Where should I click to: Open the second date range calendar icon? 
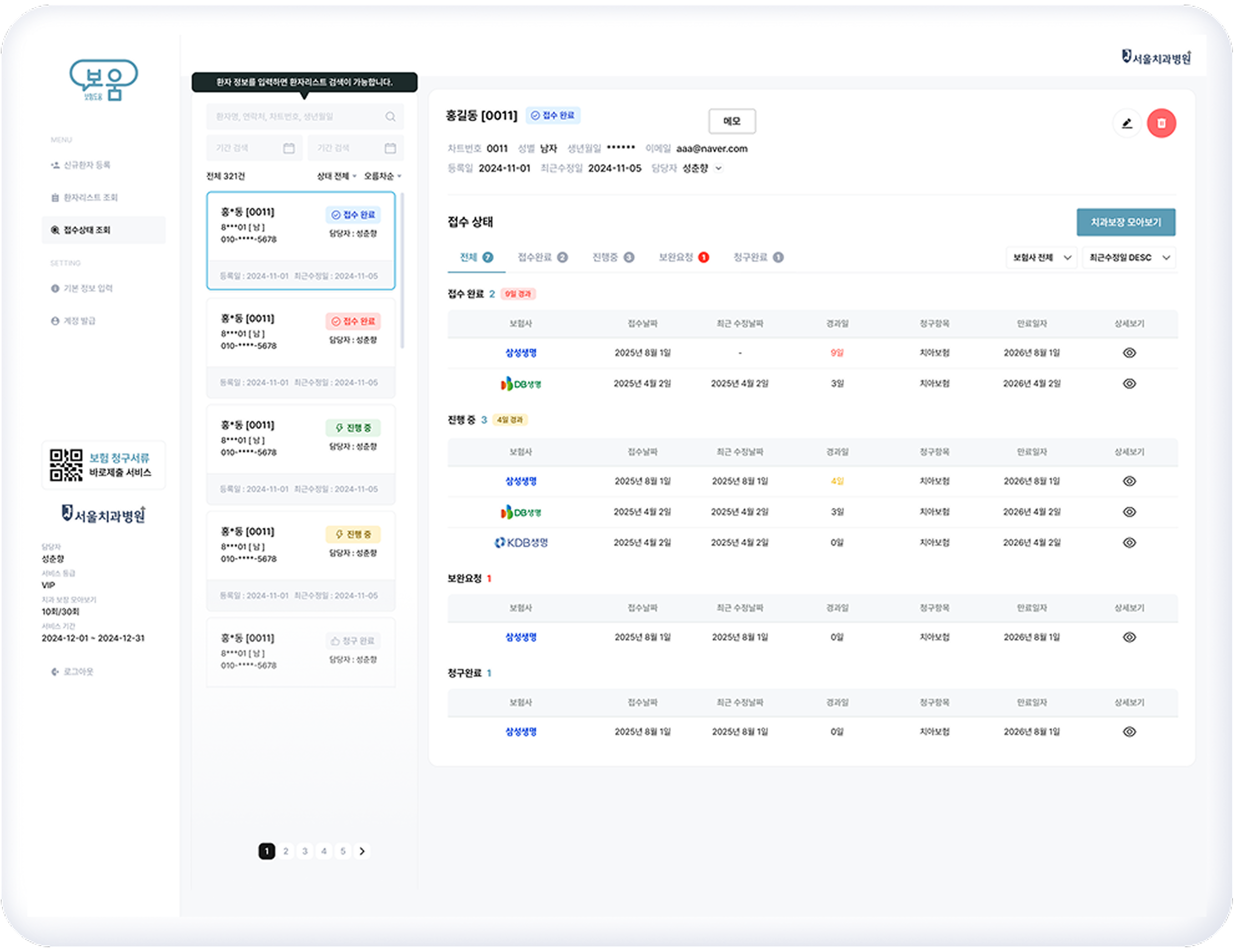pos(390,148)
